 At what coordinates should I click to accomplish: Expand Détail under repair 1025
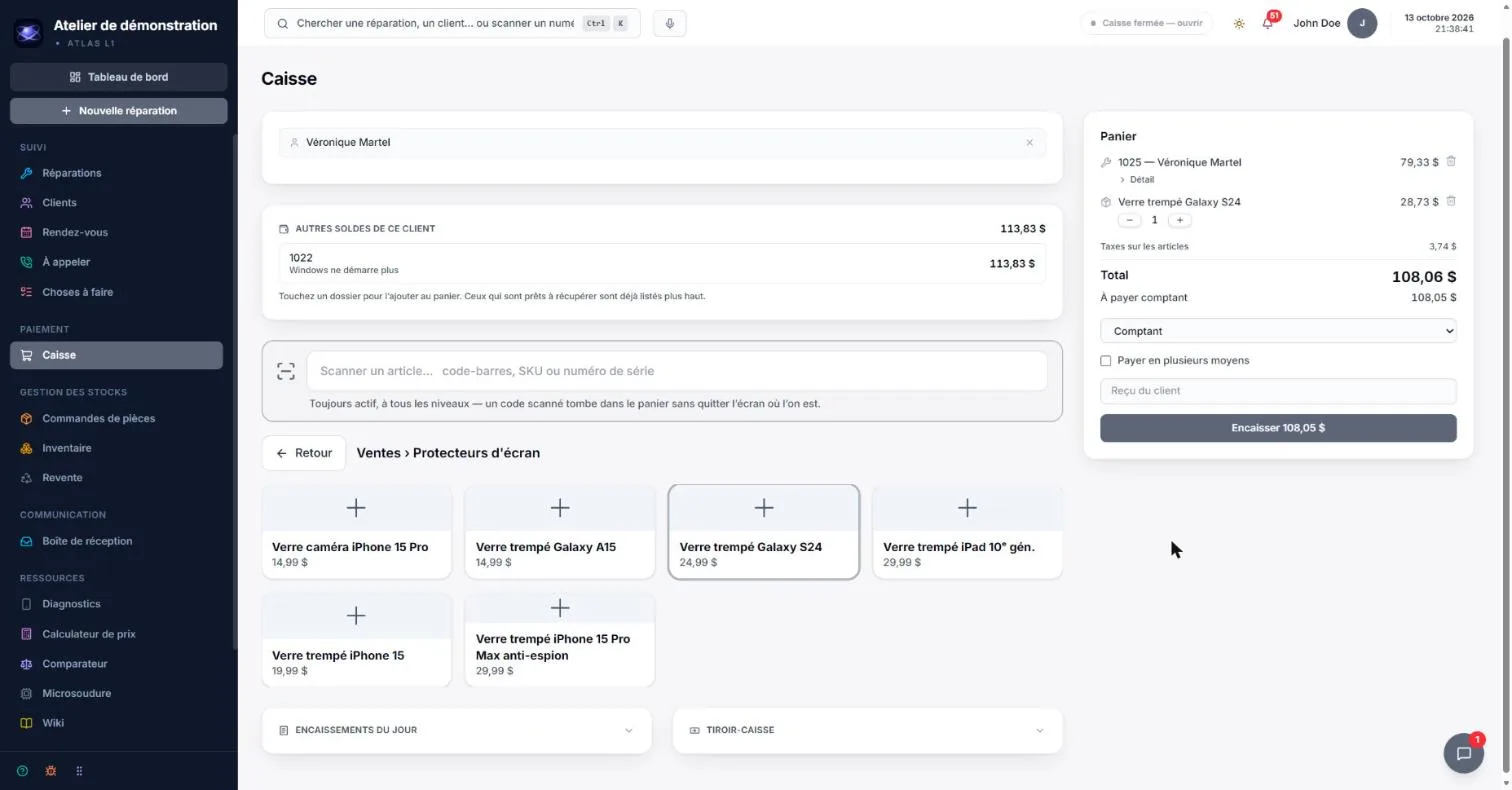[x=1136, y=180]
